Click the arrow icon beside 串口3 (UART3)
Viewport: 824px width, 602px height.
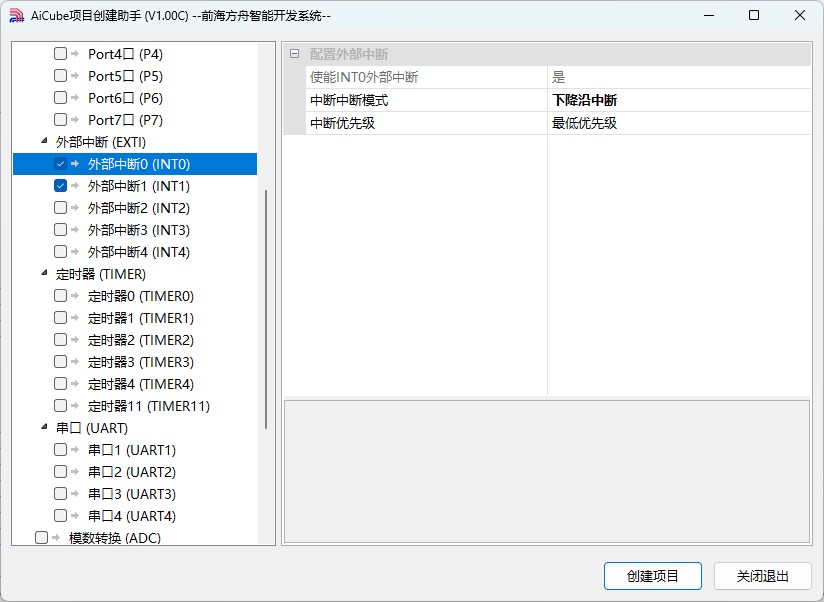point(75,494)
